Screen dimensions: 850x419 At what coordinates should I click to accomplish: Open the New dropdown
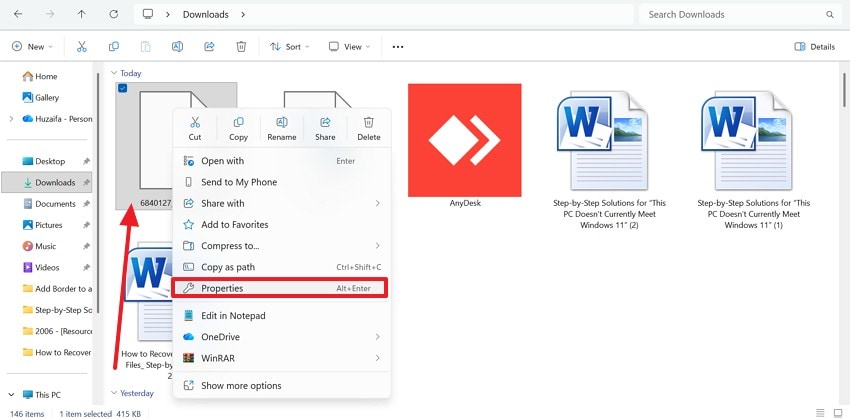pyautogui.click(x=32, y=47)
